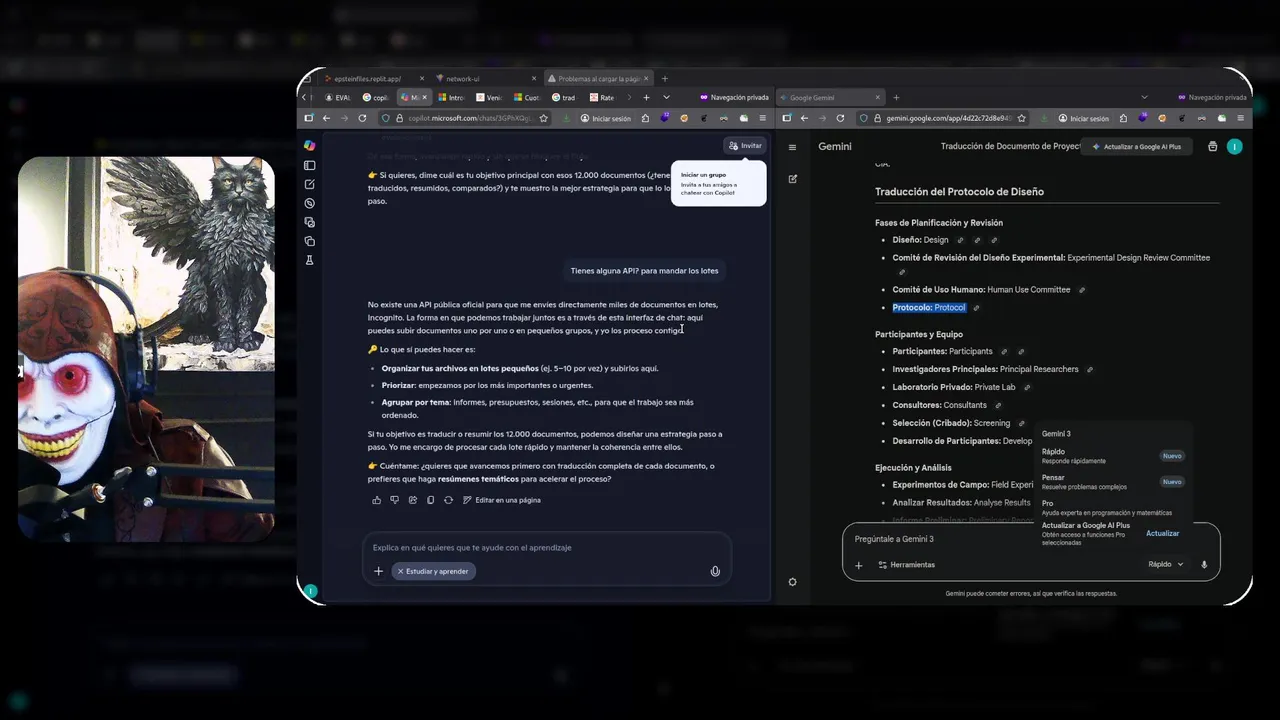The width and height of the screenshot is (1280, 720).
Task: Select 'Pensar' option in Gemini 3 menu
Action: [1112, 482]
